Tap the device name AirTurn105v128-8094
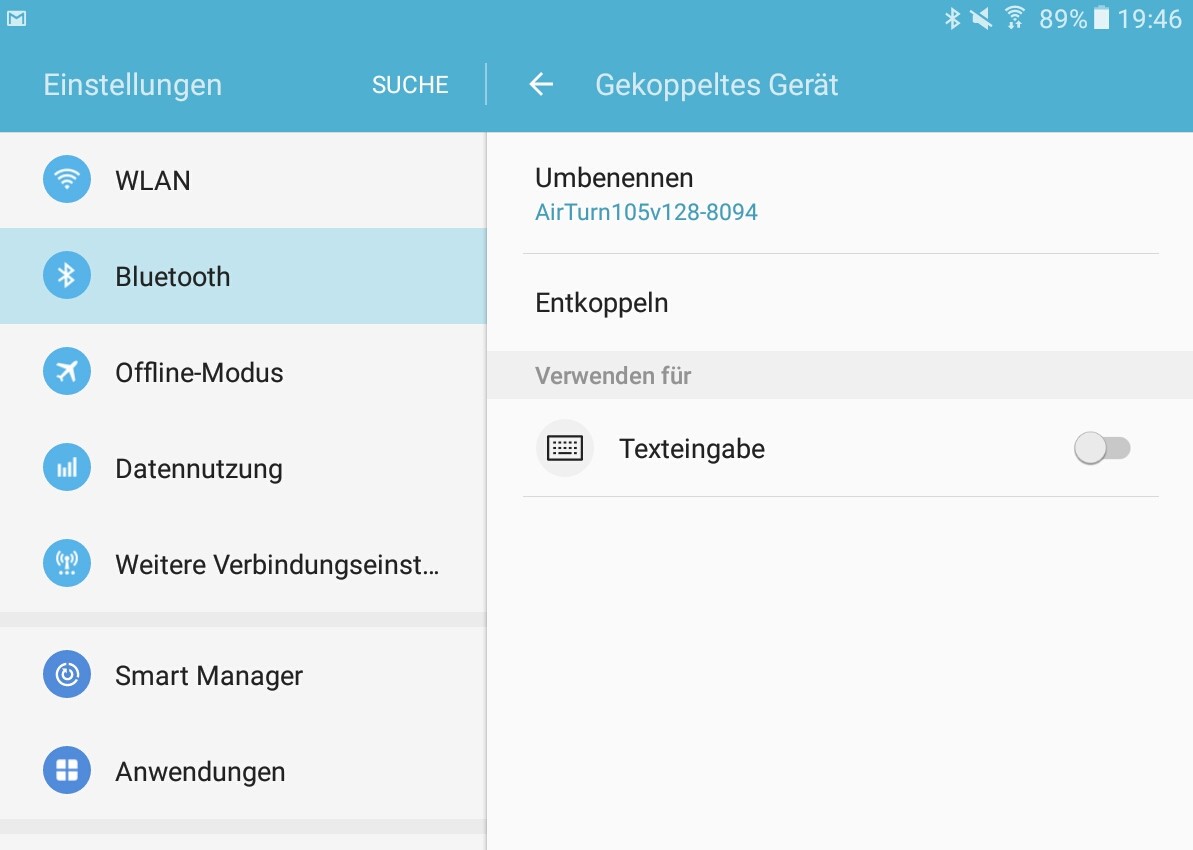 coord(646,212)
